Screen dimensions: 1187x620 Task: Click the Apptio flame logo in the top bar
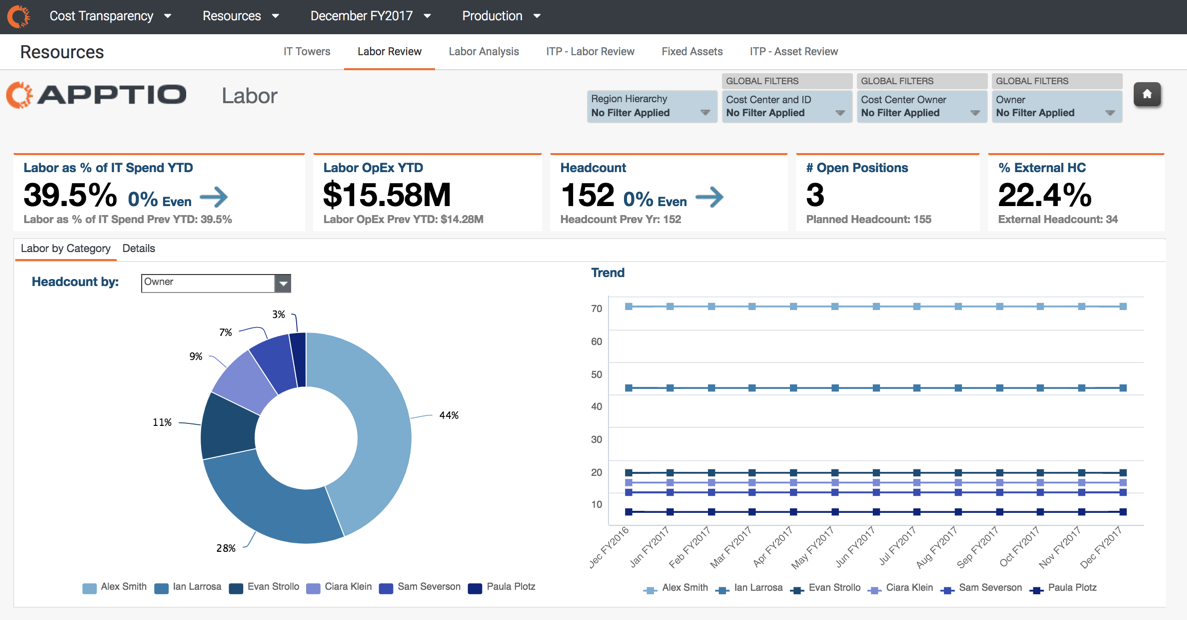(17, 16)
